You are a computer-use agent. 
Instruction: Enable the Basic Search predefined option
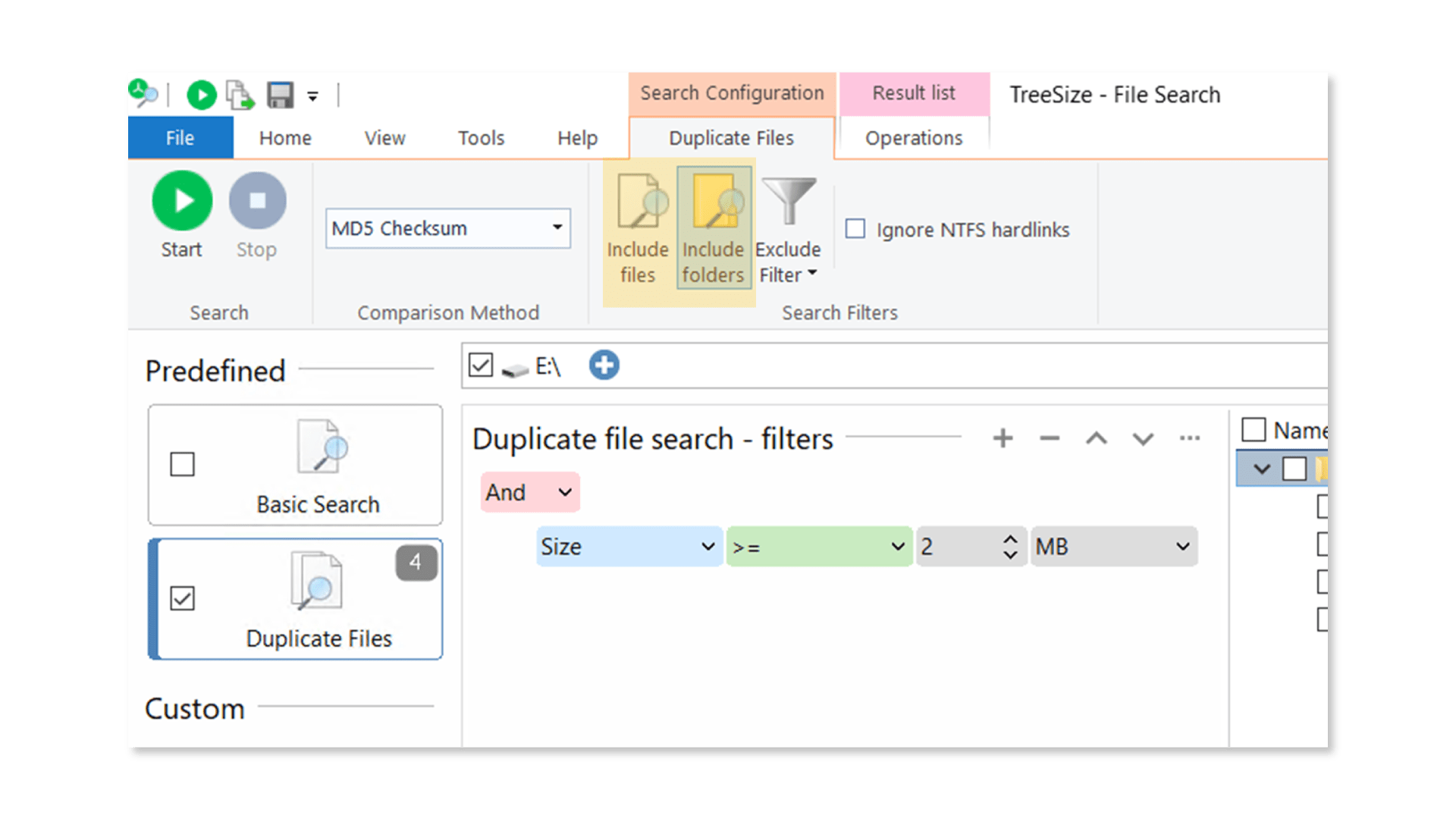pyautogui.click(x=181, y=464)
